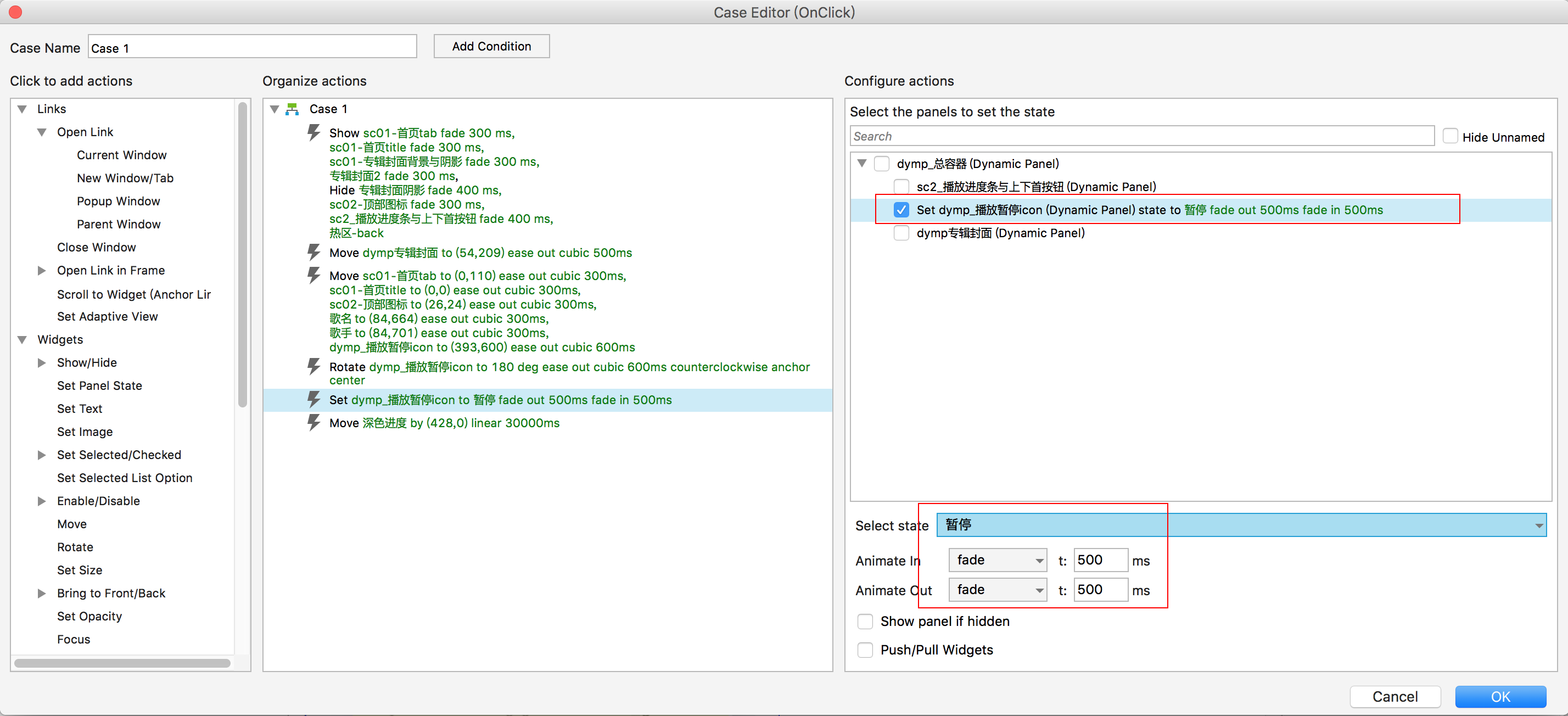Click the Add Condition button
The width and height of the screenshot is (1568, 716).
(491, 46)
